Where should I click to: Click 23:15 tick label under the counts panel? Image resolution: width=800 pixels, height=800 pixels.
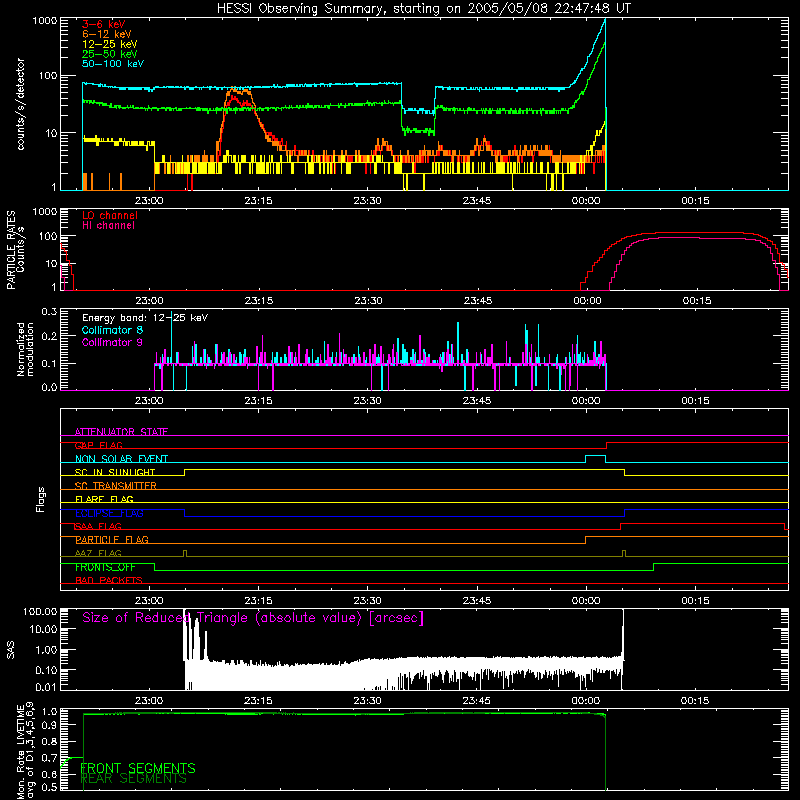point(258,201)
